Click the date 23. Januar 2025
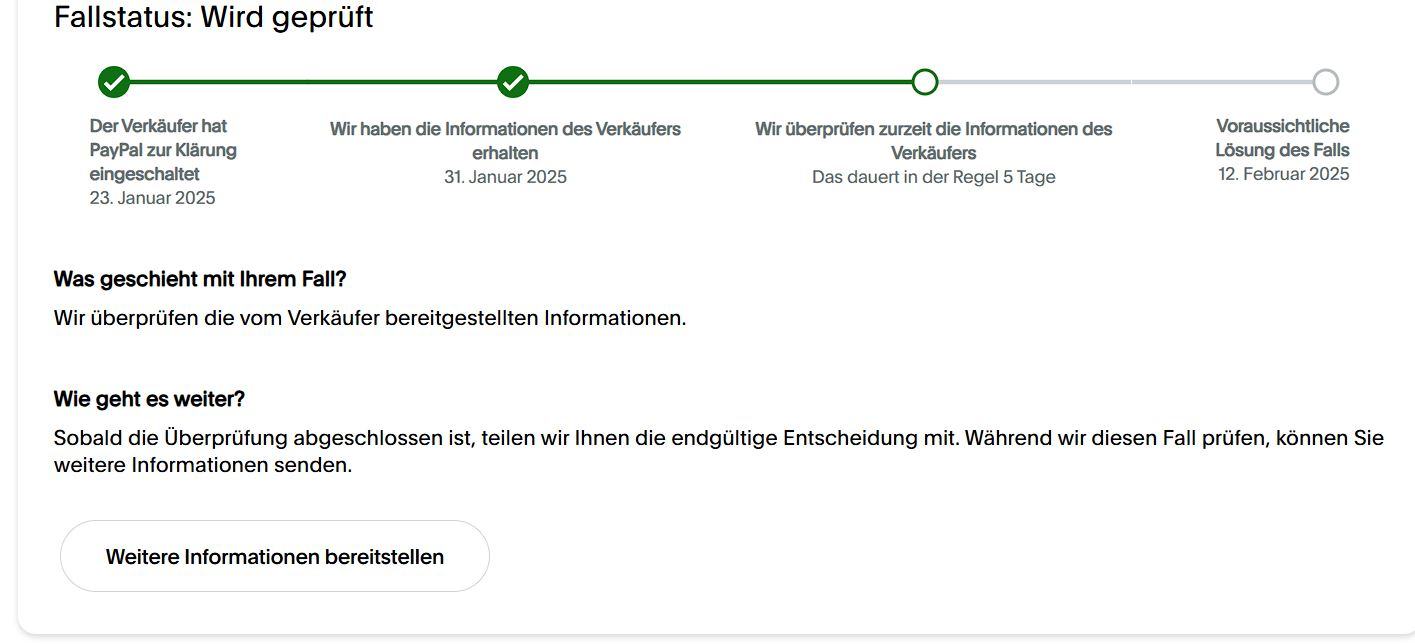 [x=152, y=198]
